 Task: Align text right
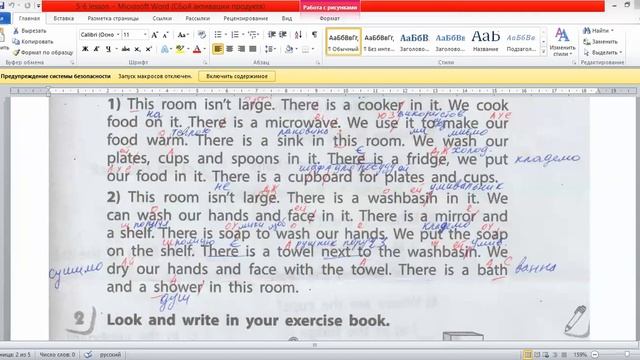241,49
